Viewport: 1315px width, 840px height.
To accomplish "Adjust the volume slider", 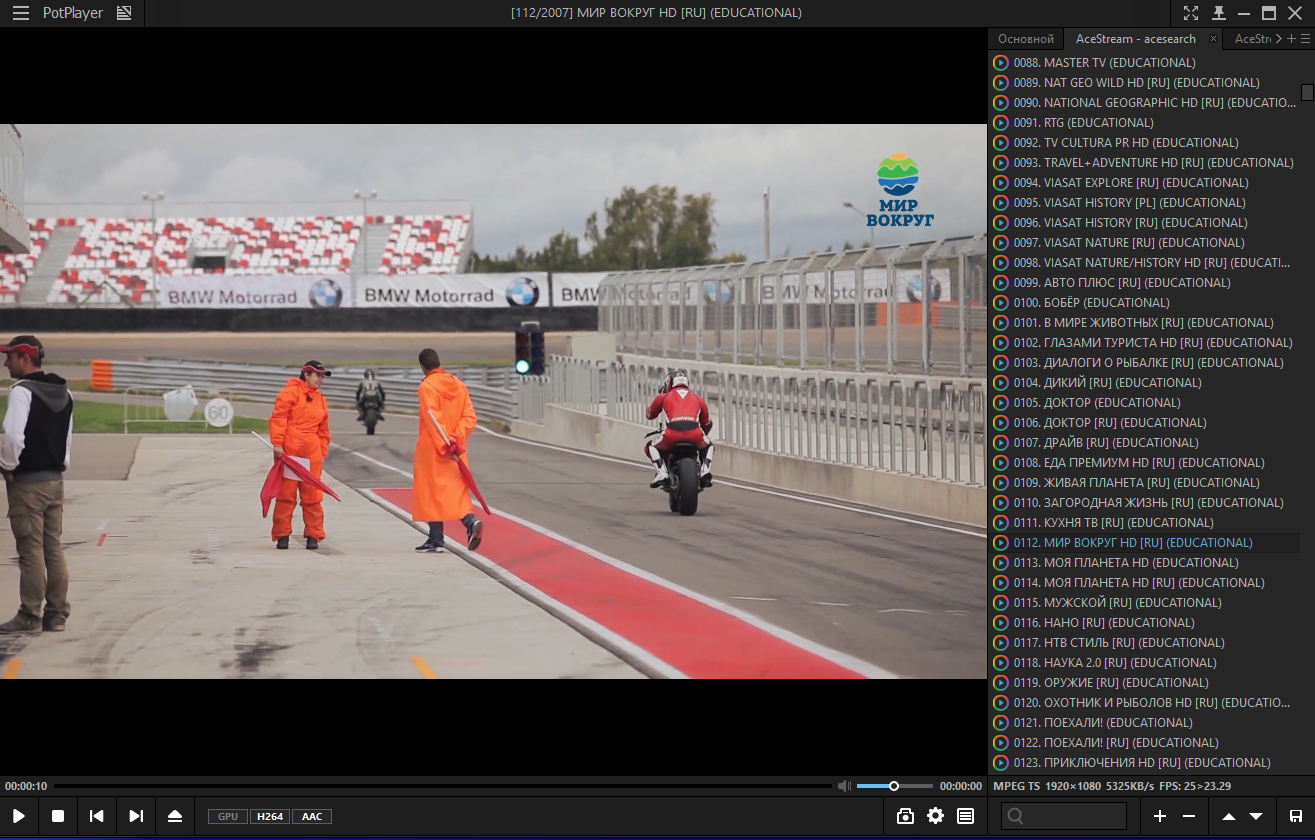I will (894, 786).
